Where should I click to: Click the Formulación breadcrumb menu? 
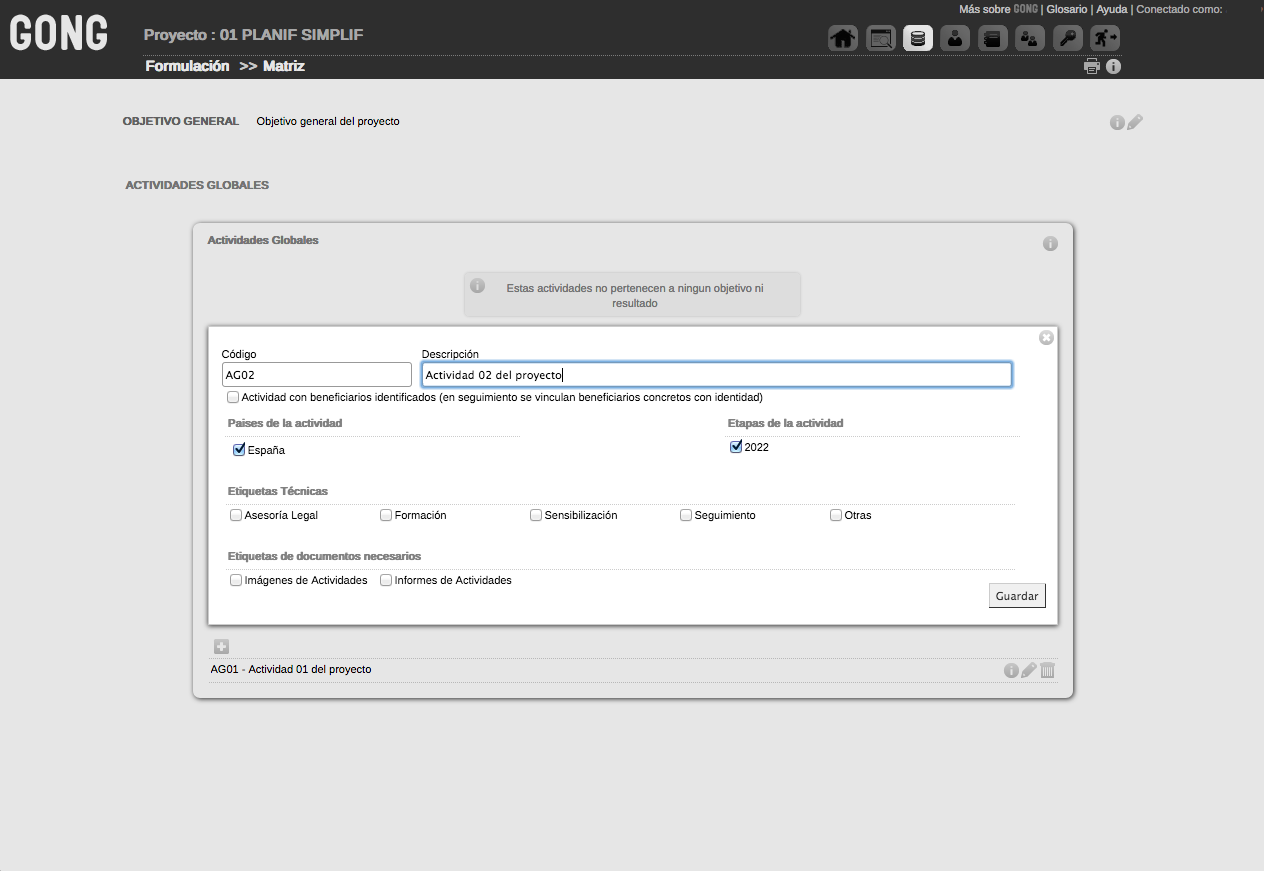pyautogui.click(x=187, y=66)
